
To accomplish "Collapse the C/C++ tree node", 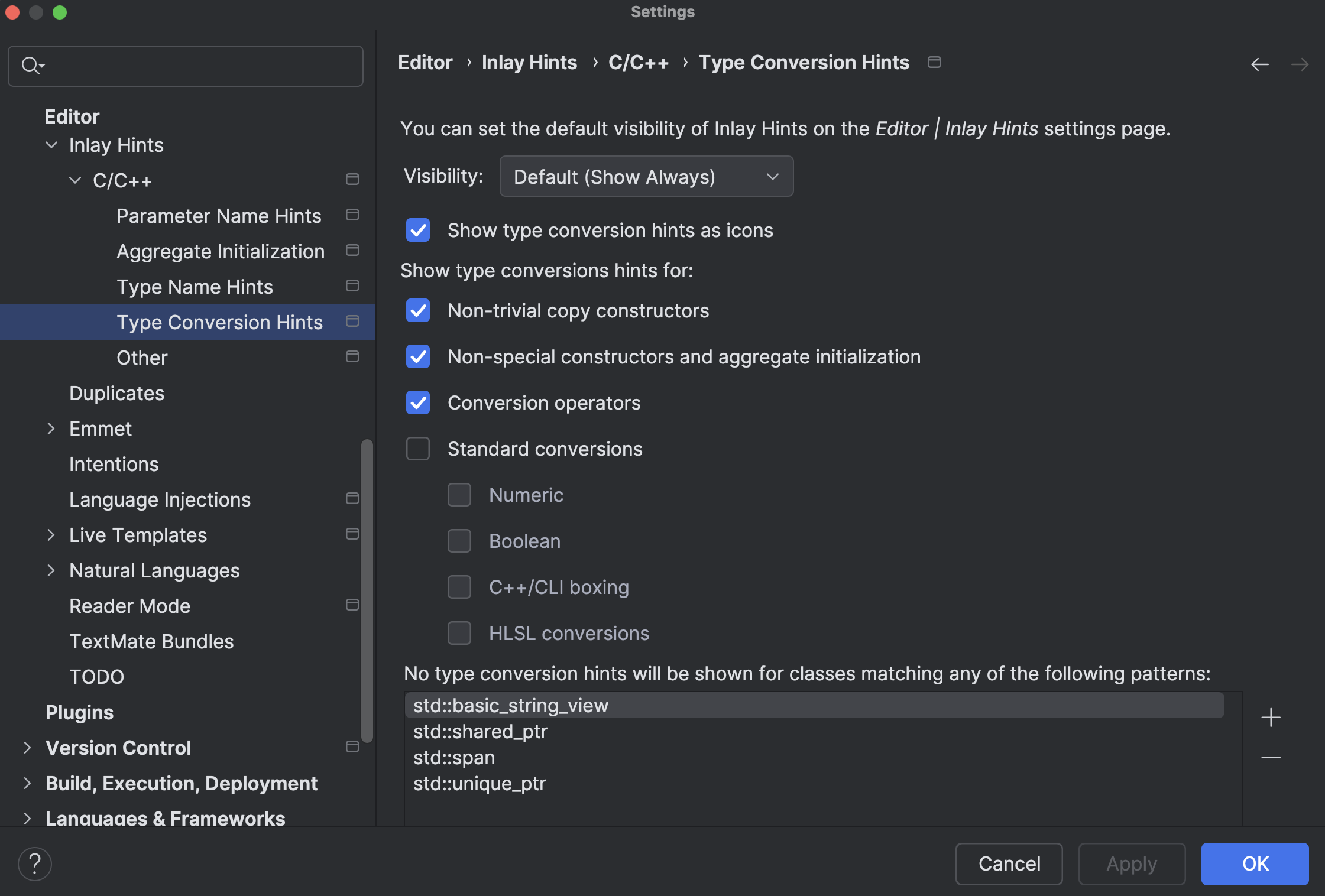I will [74, 180].
